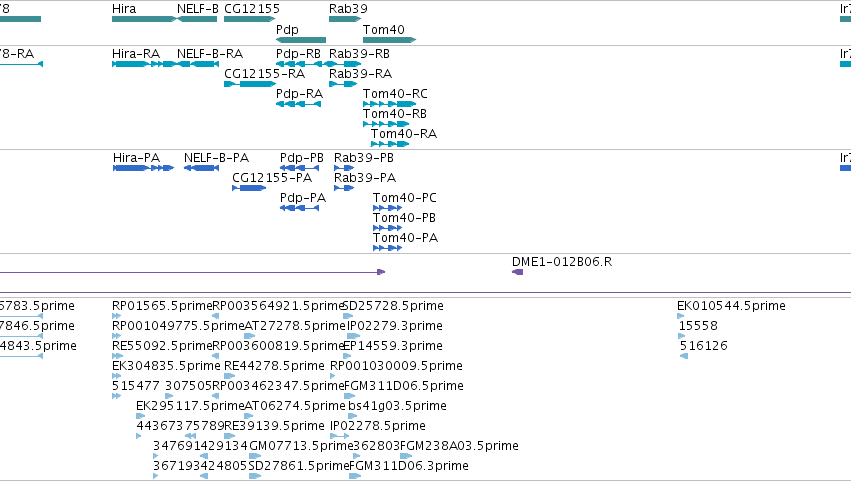Select the DME1-012B06.R feature arrow
Screen dimensions: 851x481
[x=517, y=272]
